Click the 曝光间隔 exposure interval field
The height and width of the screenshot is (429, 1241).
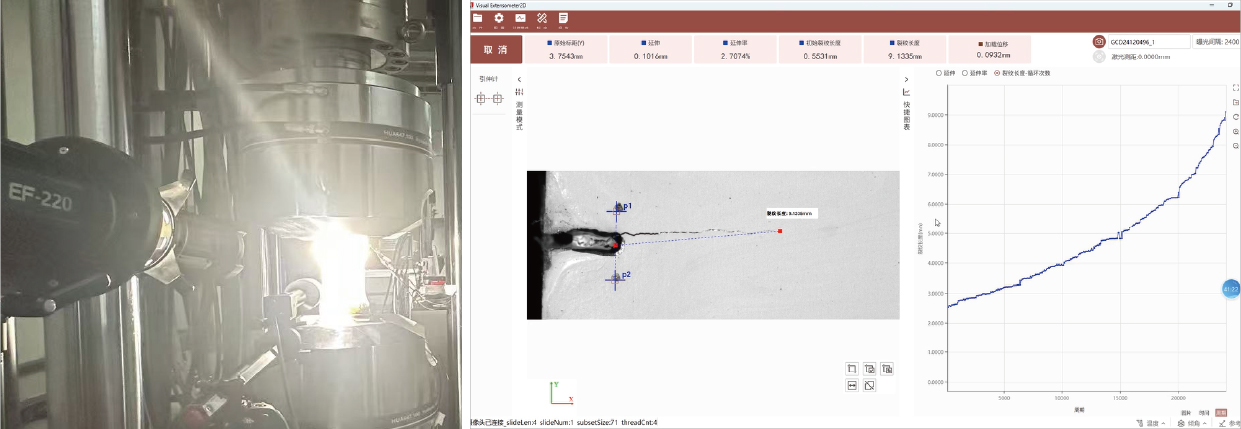tap(1218, 42)
